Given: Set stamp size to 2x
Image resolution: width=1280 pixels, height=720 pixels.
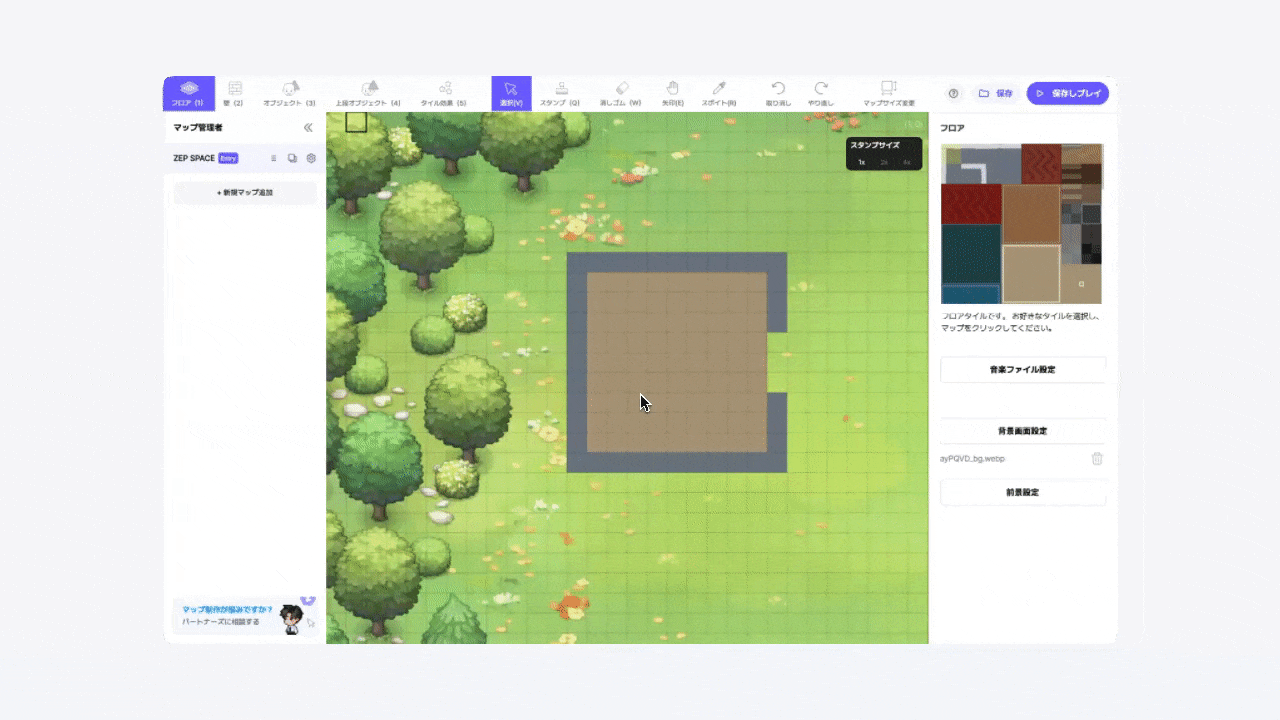Looking at the screenshot, I should click(x=884, y=162).
